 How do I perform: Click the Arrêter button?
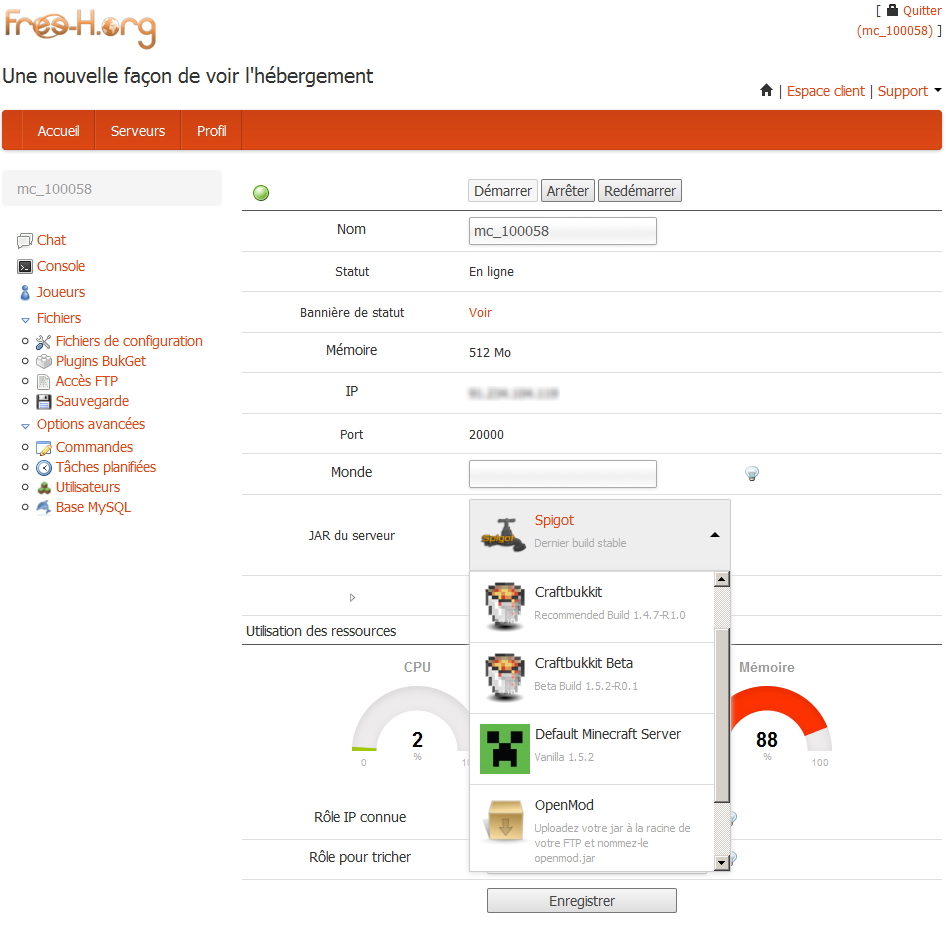coord(568,191)
